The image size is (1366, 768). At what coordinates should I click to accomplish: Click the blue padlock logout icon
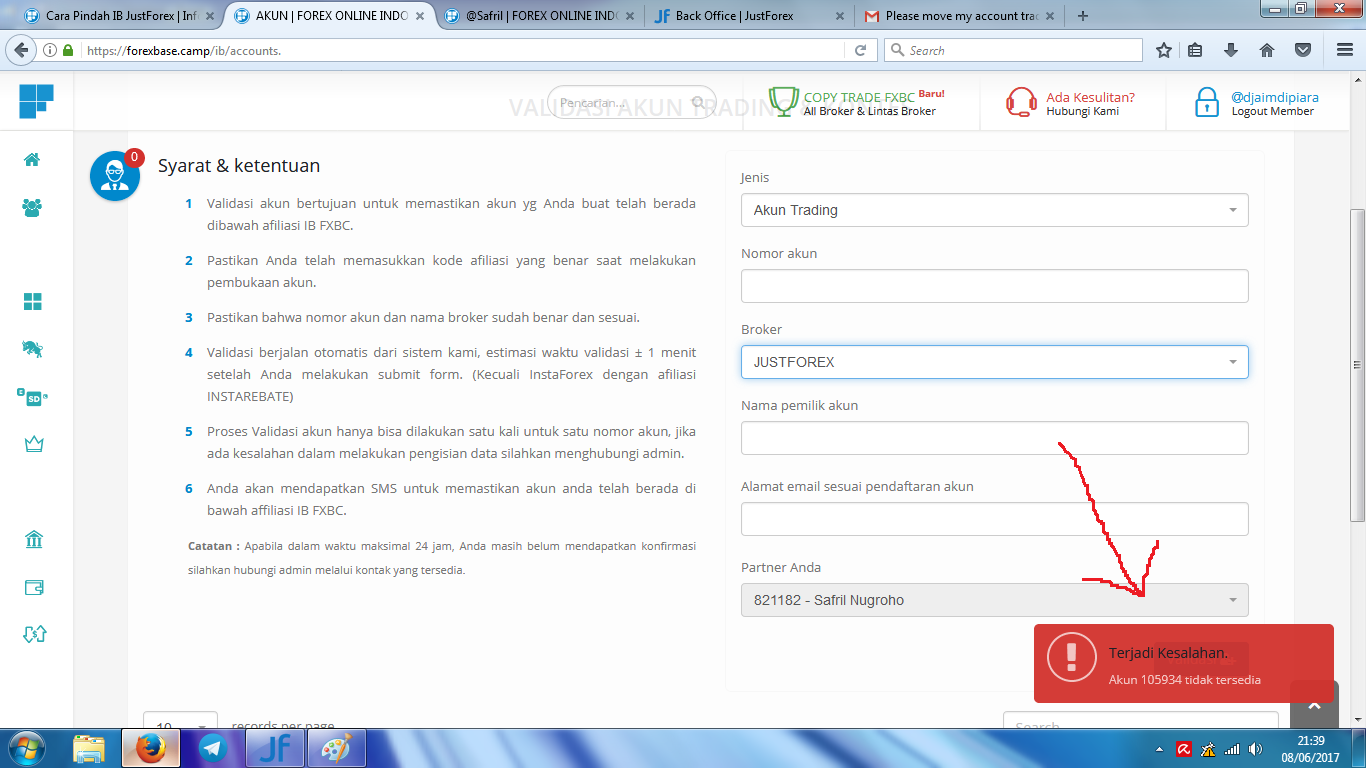1207,102
